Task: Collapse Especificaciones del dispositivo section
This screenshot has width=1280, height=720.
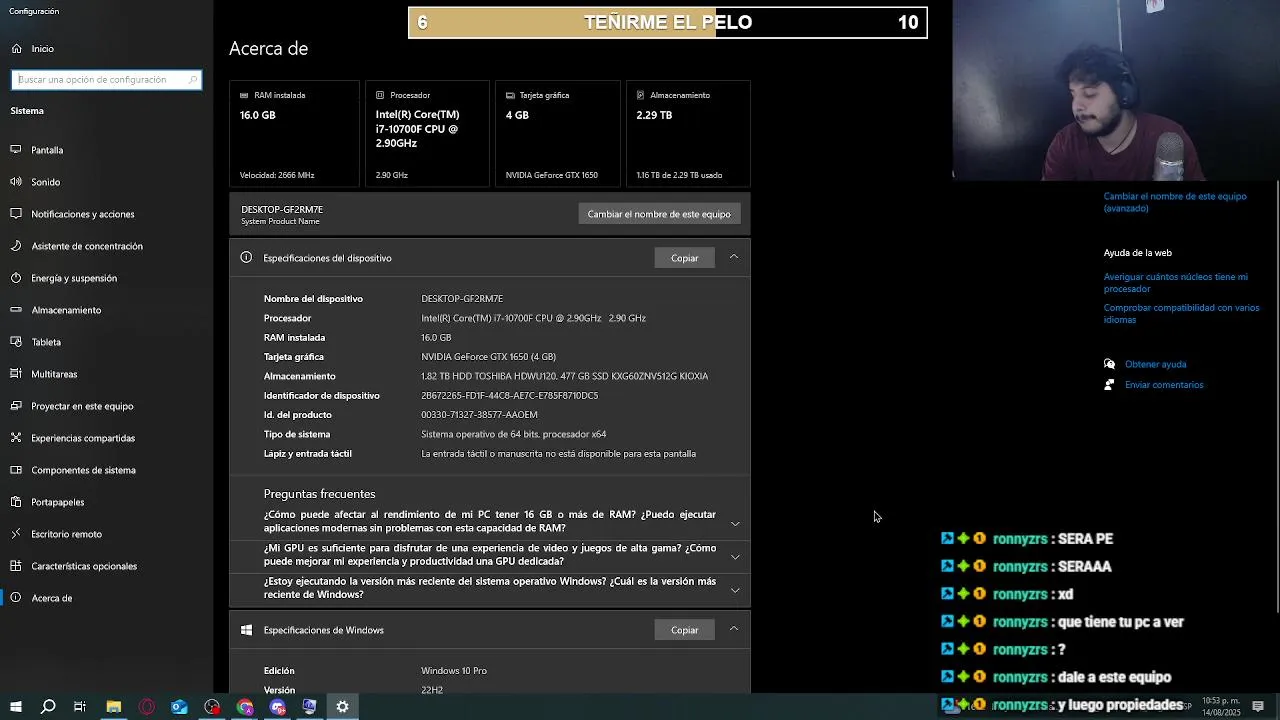Action: (x=734, y=257)
